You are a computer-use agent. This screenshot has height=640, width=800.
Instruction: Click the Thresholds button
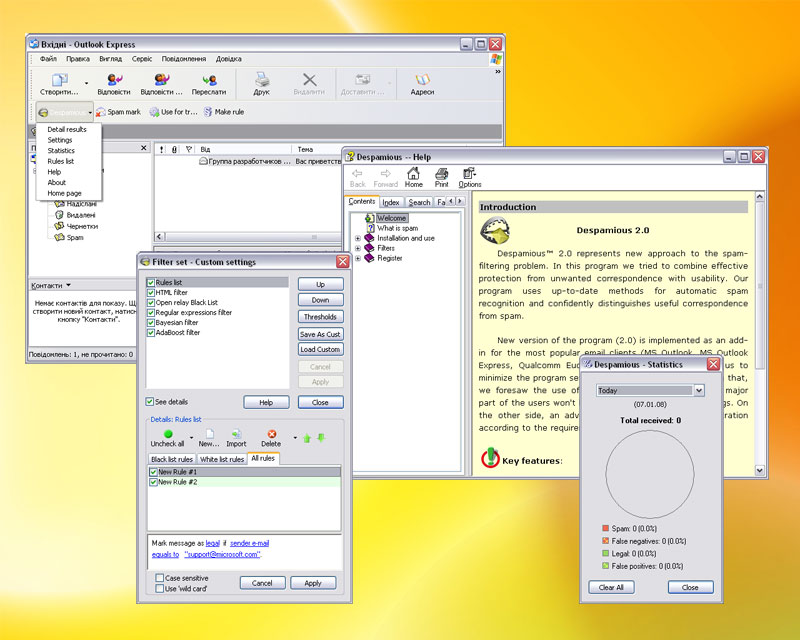(x=320, y=317)
